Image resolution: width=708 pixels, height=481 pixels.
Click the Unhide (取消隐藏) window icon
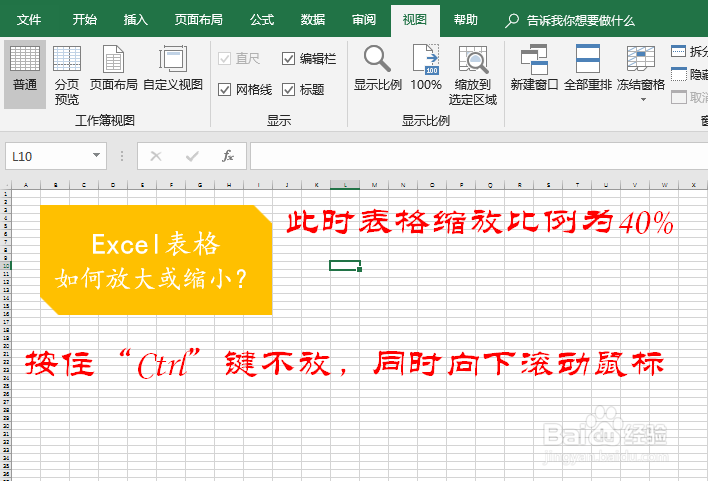coord(679,97)
